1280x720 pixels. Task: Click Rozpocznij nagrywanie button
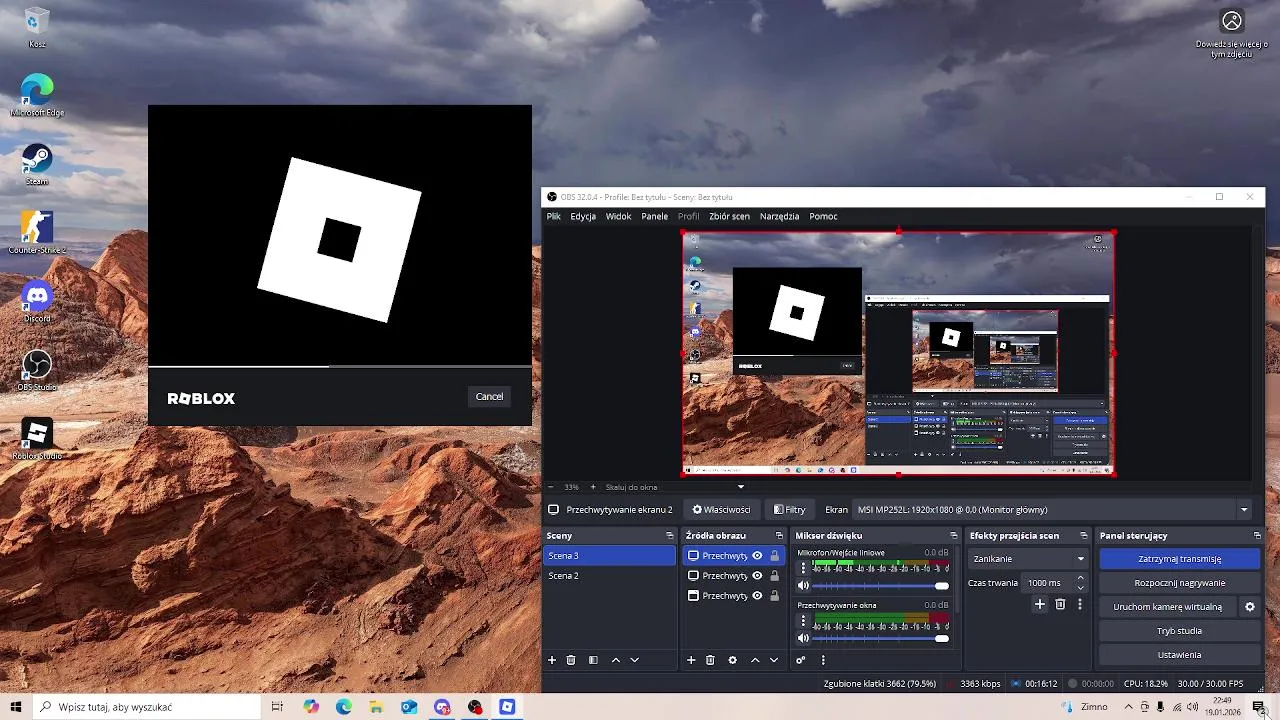click(1179, 583)
